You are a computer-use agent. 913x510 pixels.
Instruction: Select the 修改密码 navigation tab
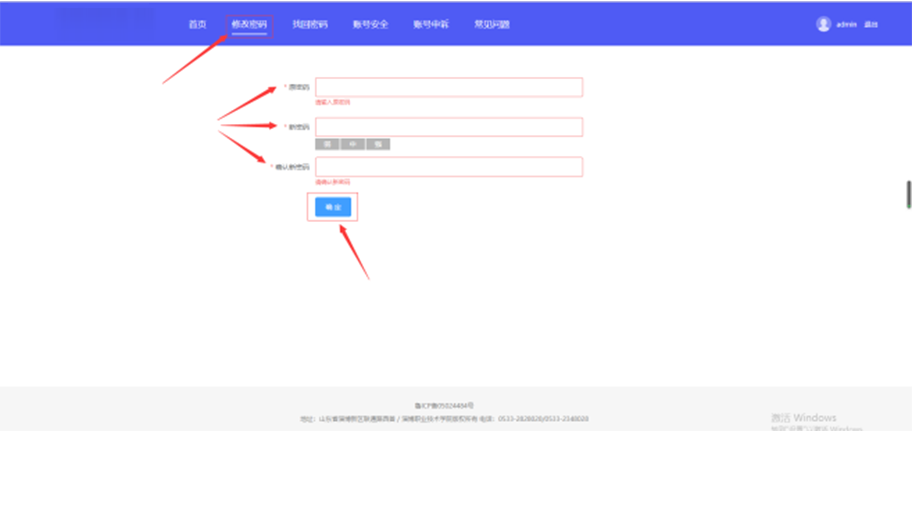249,24
